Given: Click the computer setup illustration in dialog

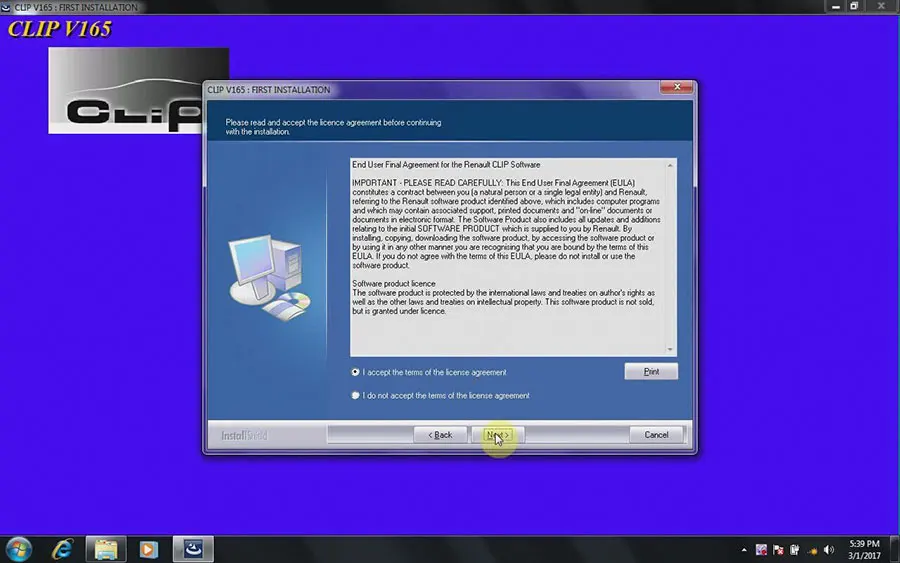Looking at the screenshot, I should 269,277.
